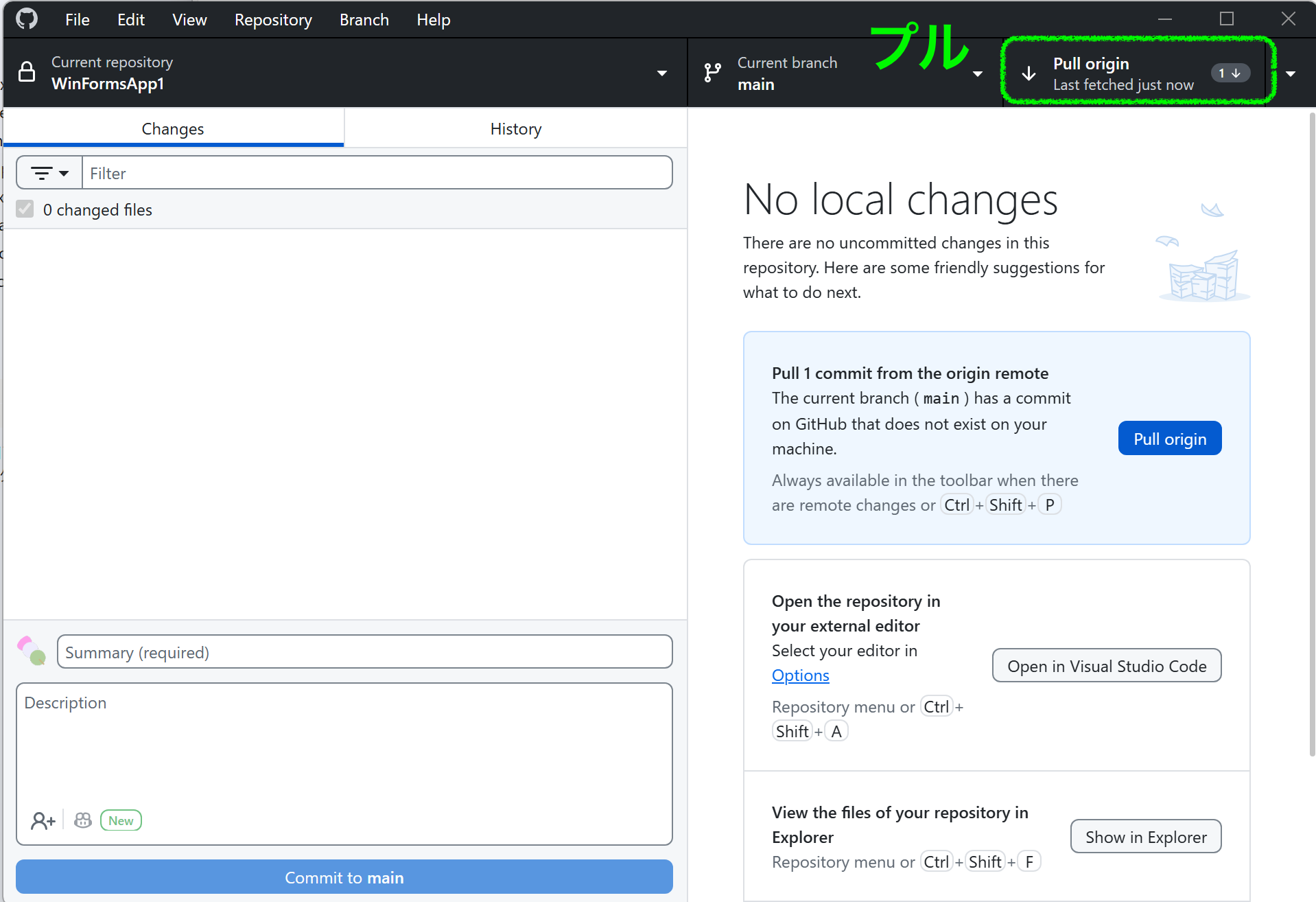Click Show in Explorer button
The width and height of the screenshot is (1316, 902).
(1146, 836)
